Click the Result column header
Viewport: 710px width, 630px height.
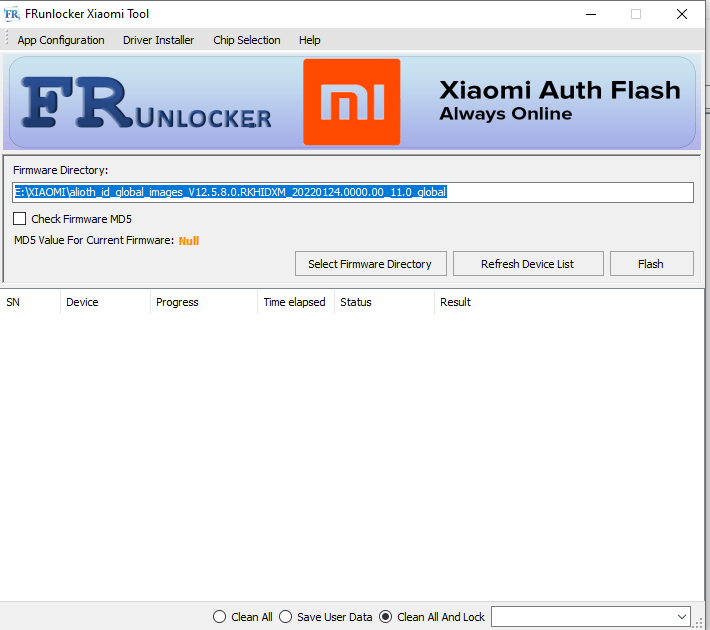pyautogui.click(x=456, y=302)
